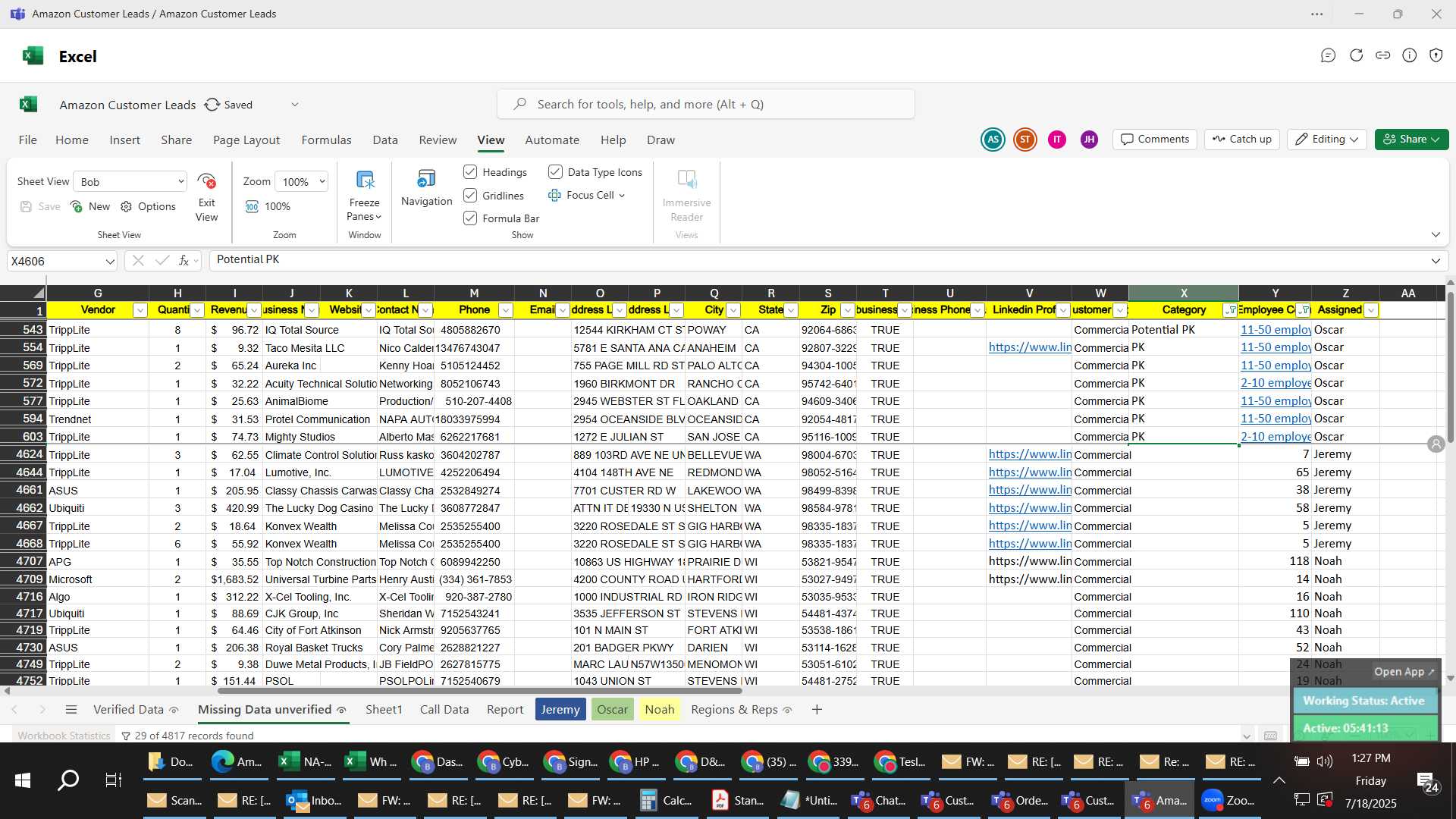Click the AS collaborator avatar

pyautogui.click(x=993, y=140)
